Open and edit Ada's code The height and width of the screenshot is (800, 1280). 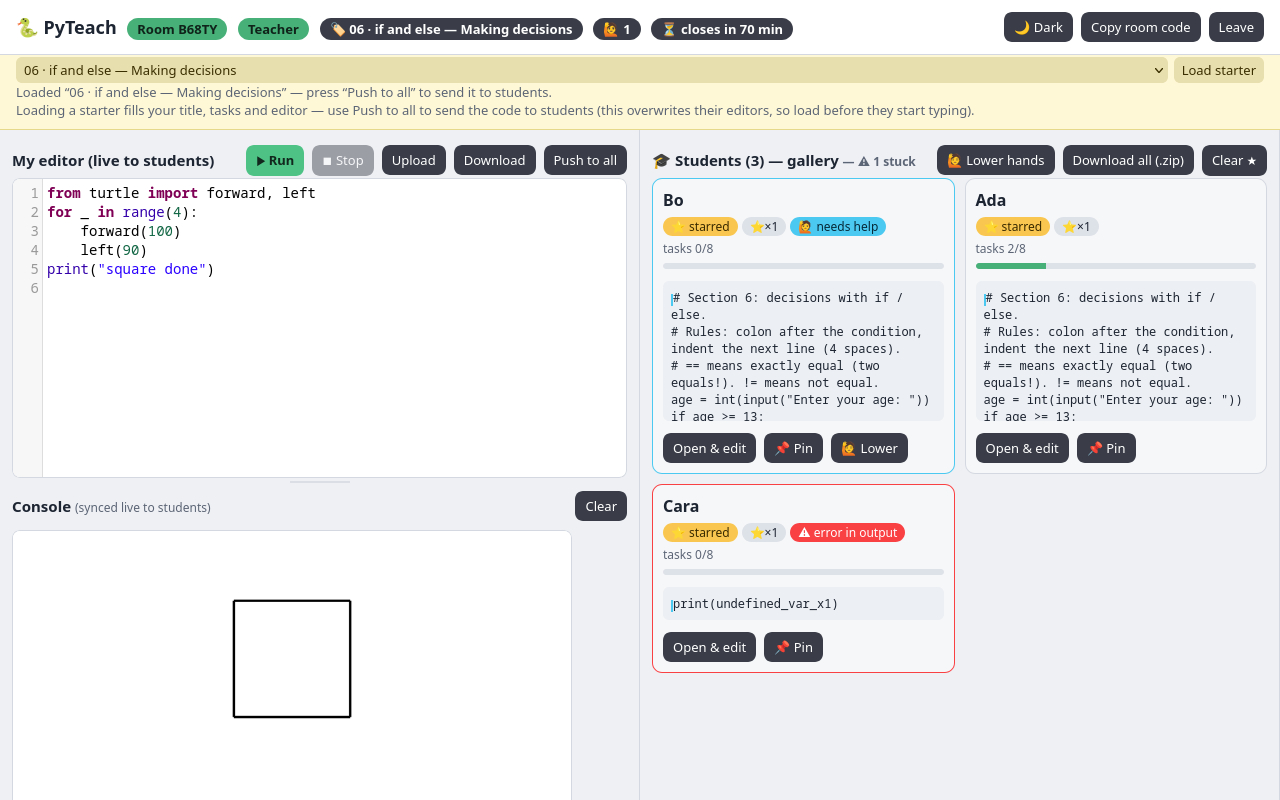pos(1022,448)
